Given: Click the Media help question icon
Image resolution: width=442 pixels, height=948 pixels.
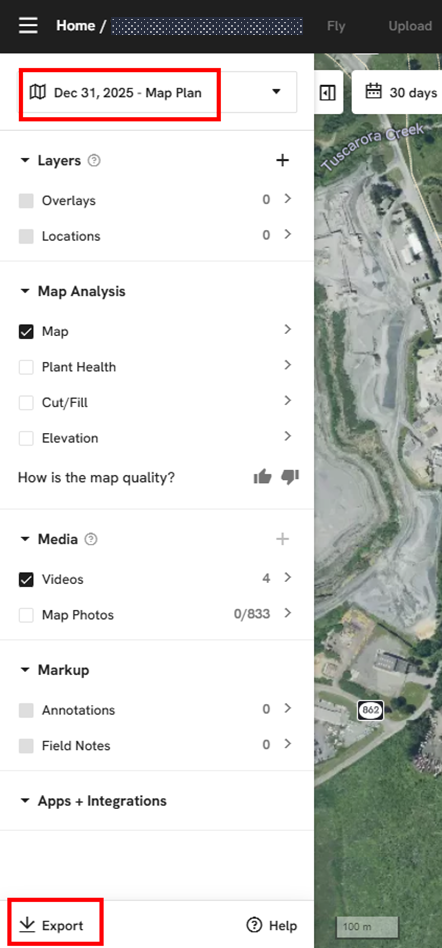Looking at the screenshot, I should click(91, 539).
